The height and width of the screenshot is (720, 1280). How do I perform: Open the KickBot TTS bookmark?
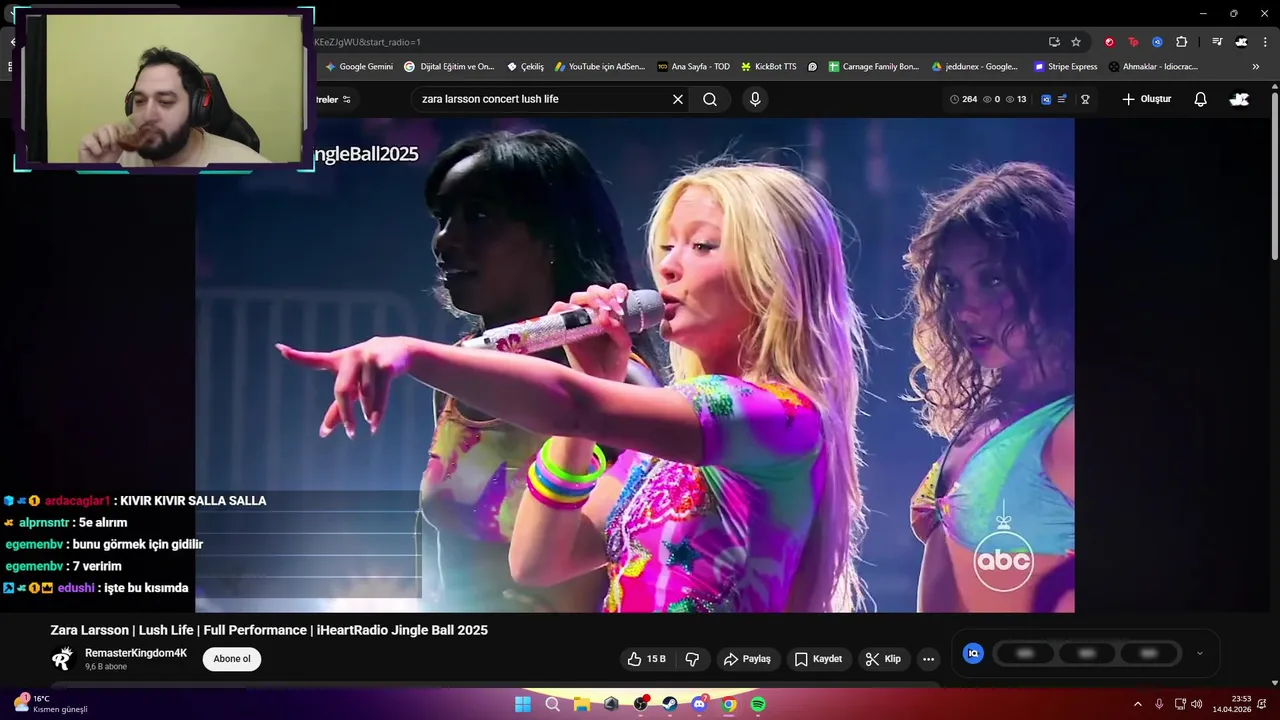point(768,67)
